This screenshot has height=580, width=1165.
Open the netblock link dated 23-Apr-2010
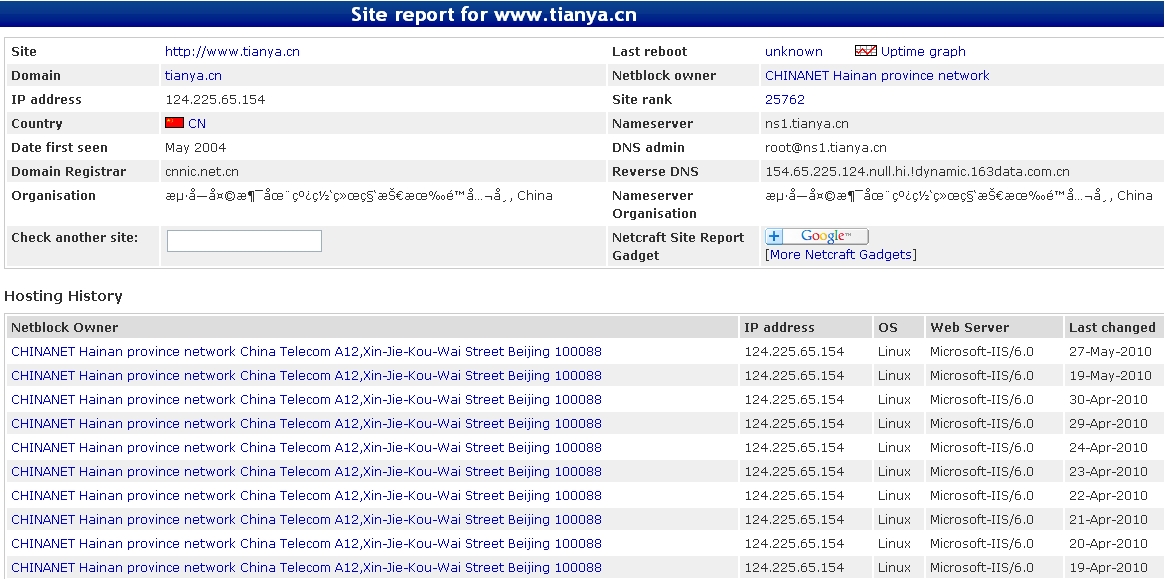pyautogui.click(x=306, y=472)
